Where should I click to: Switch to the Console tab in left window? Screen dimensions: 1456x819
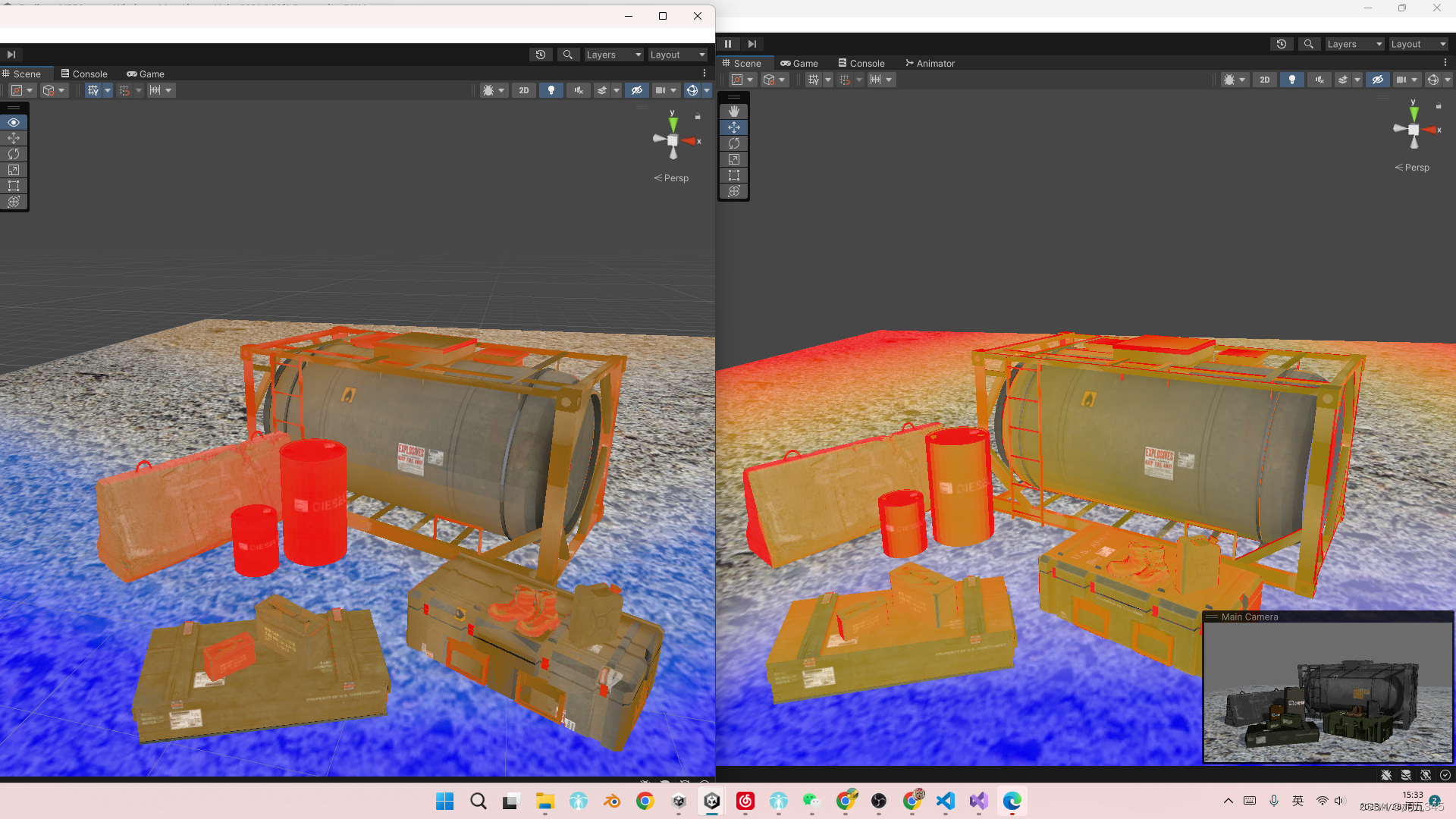point(84,74)
